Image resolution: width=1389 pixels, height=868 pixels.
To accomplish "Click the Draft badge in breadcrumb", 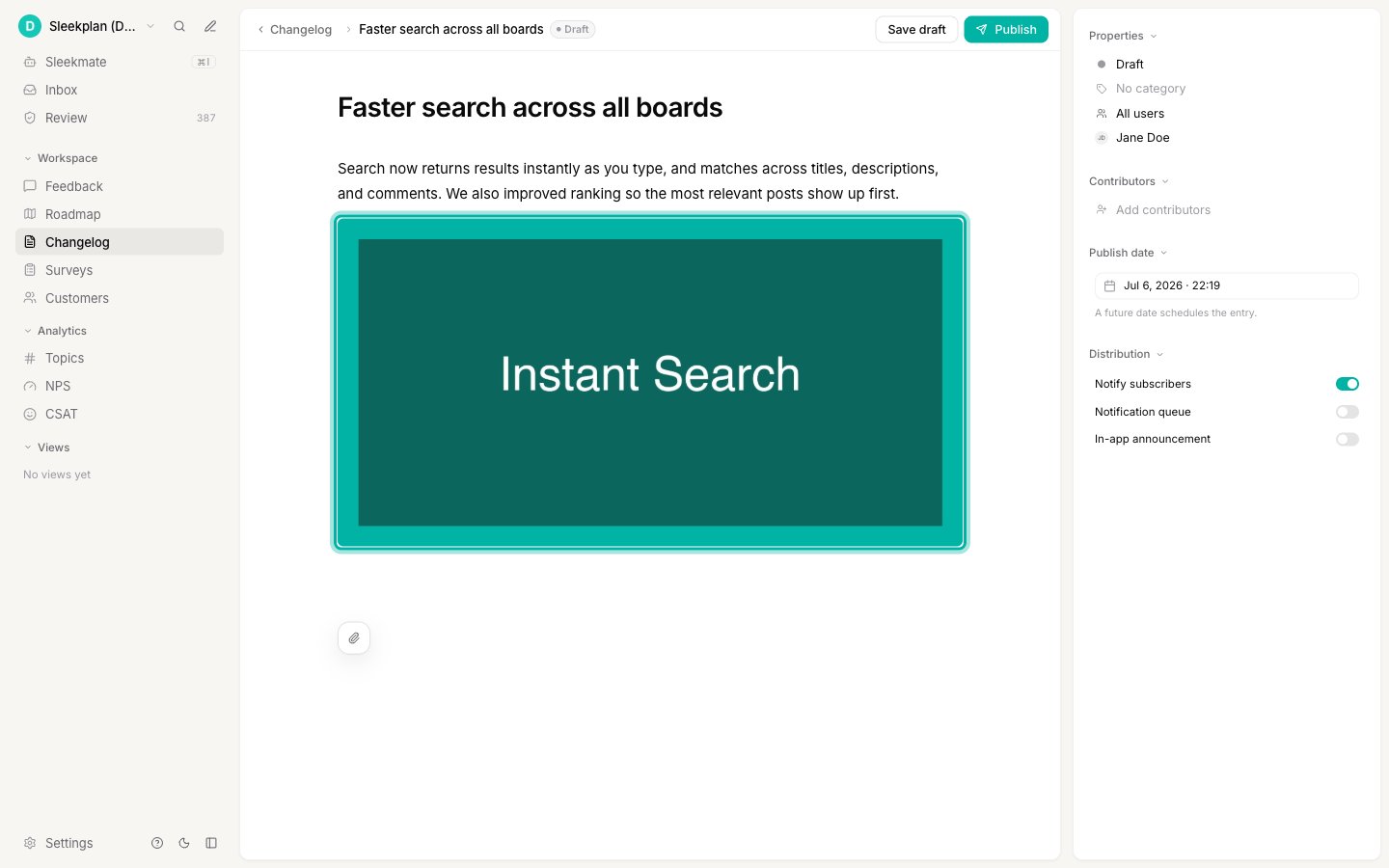I will 573,30.
